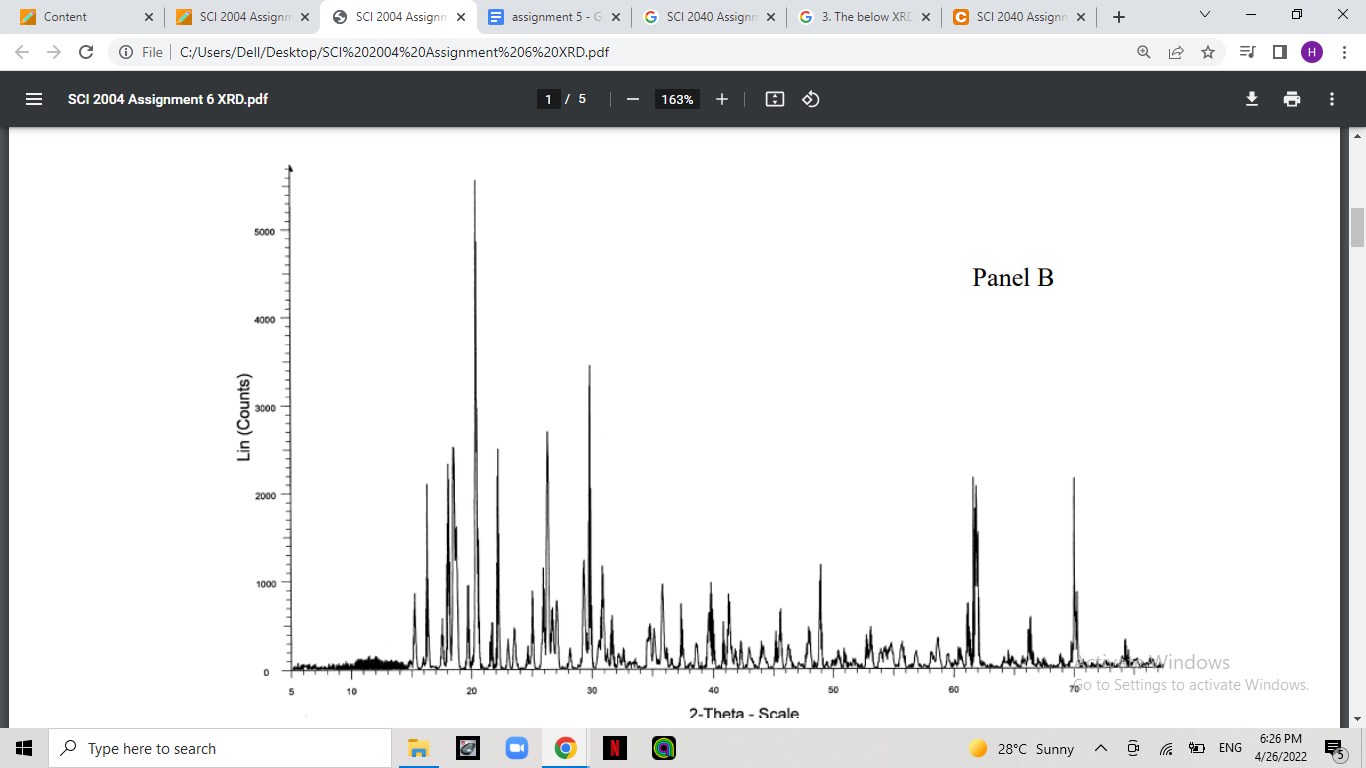Click the 'Lin (Counts)' axis label
Viewport: 1366px width, 768px height.
pos(243,417)
